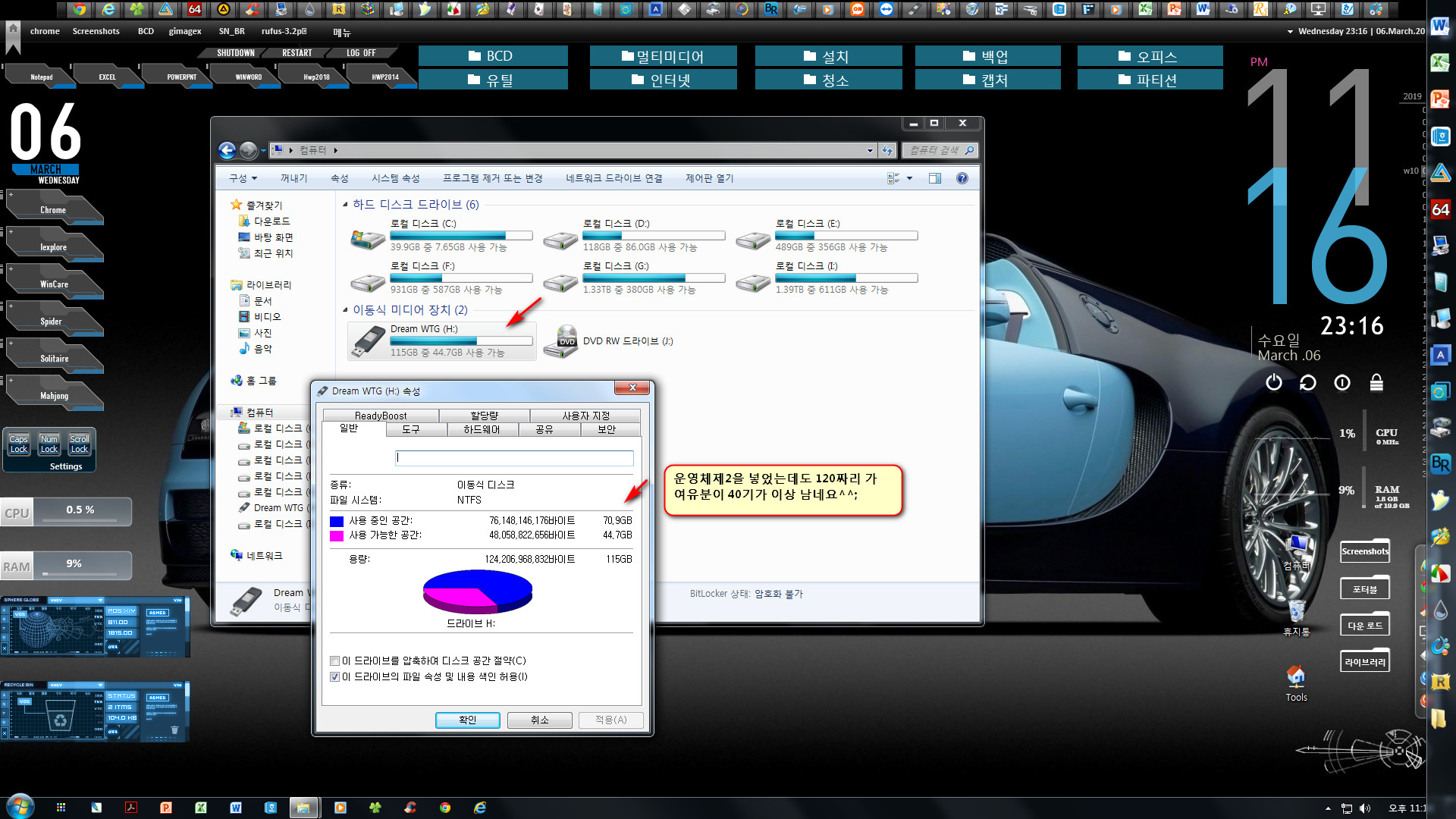Open PowerPoint icon in the top dock
The width and height of the screenshot is (1456, 819).
coord(1175,9)
